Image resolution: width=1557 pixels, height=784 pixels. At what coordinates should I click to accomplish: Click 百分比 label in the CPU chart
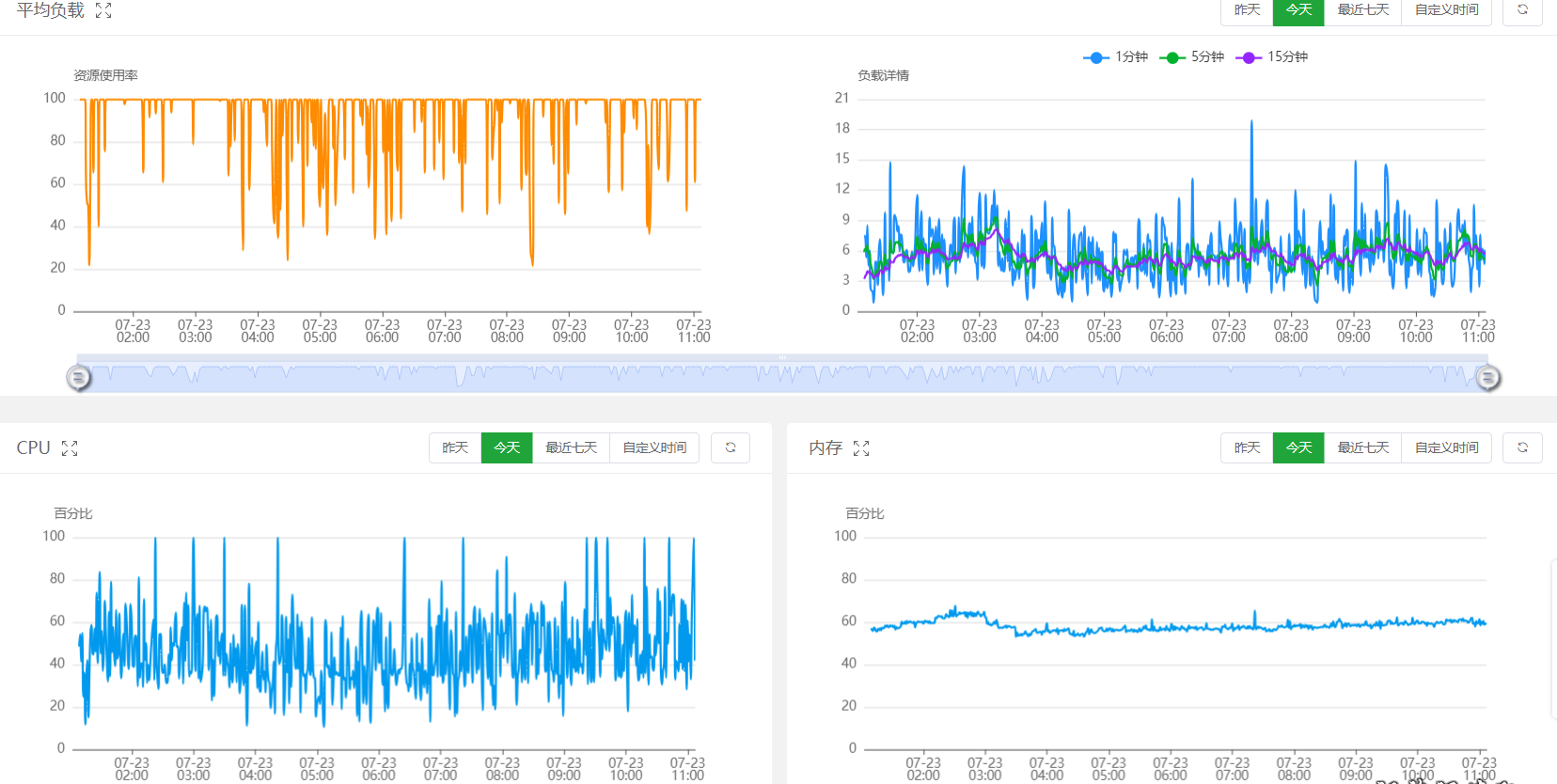pyautogui.click(x=73, y=513)
